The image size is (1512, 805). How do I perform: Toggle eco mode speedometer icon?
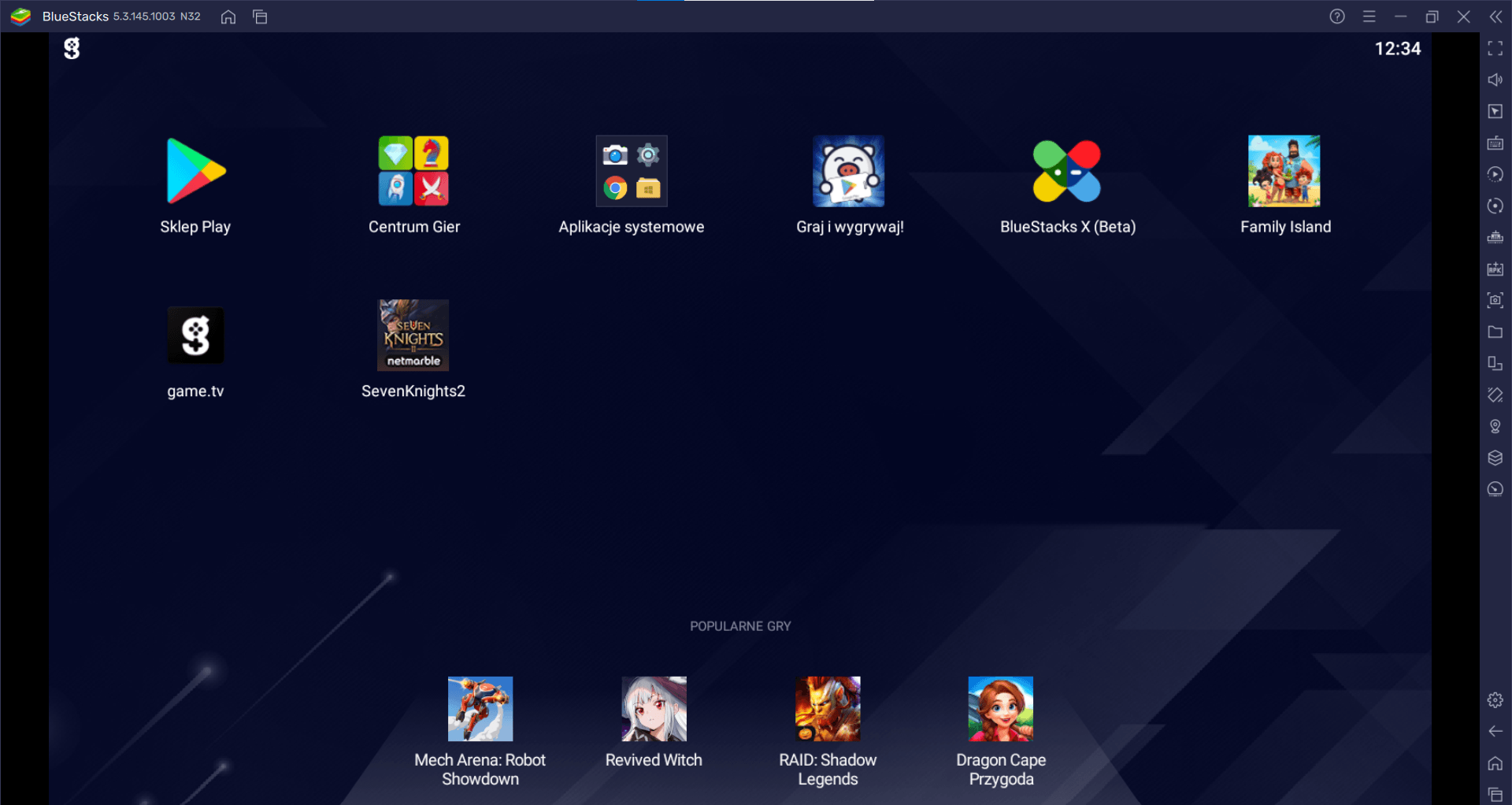coord(1495,490)
